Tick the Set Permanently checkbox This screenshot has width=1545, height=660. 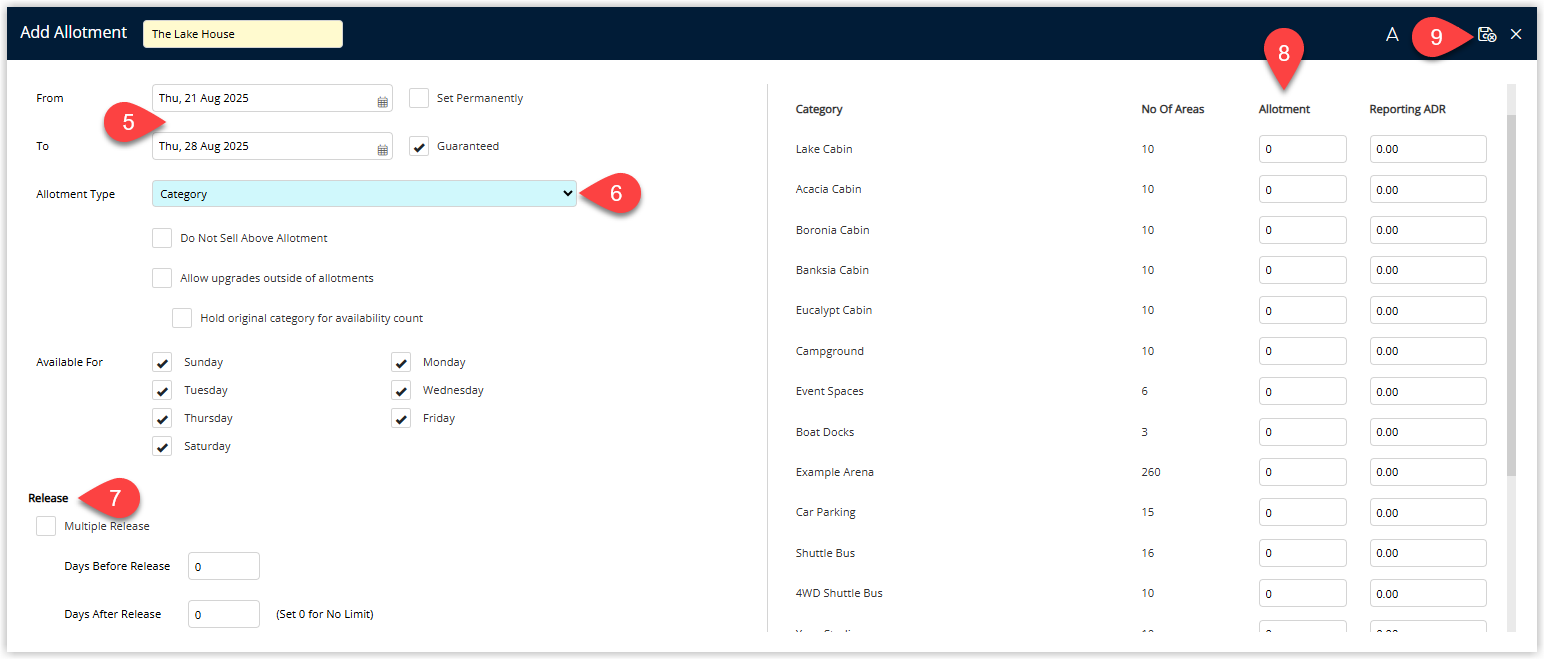[419, 98]
